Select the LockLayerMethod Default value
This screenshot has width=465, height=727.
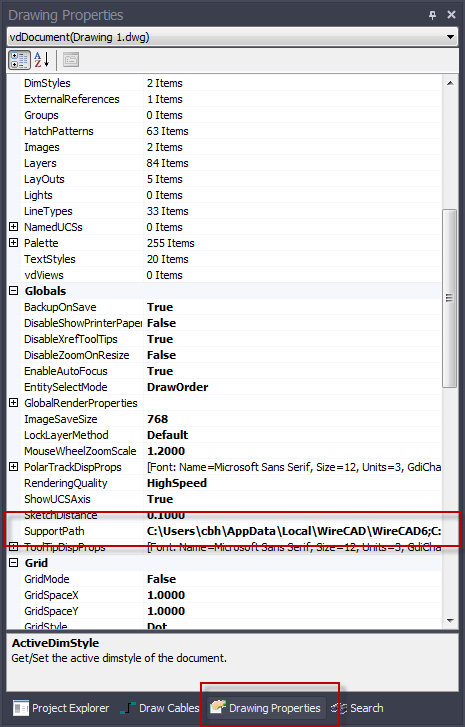click(x=293, y=435)
